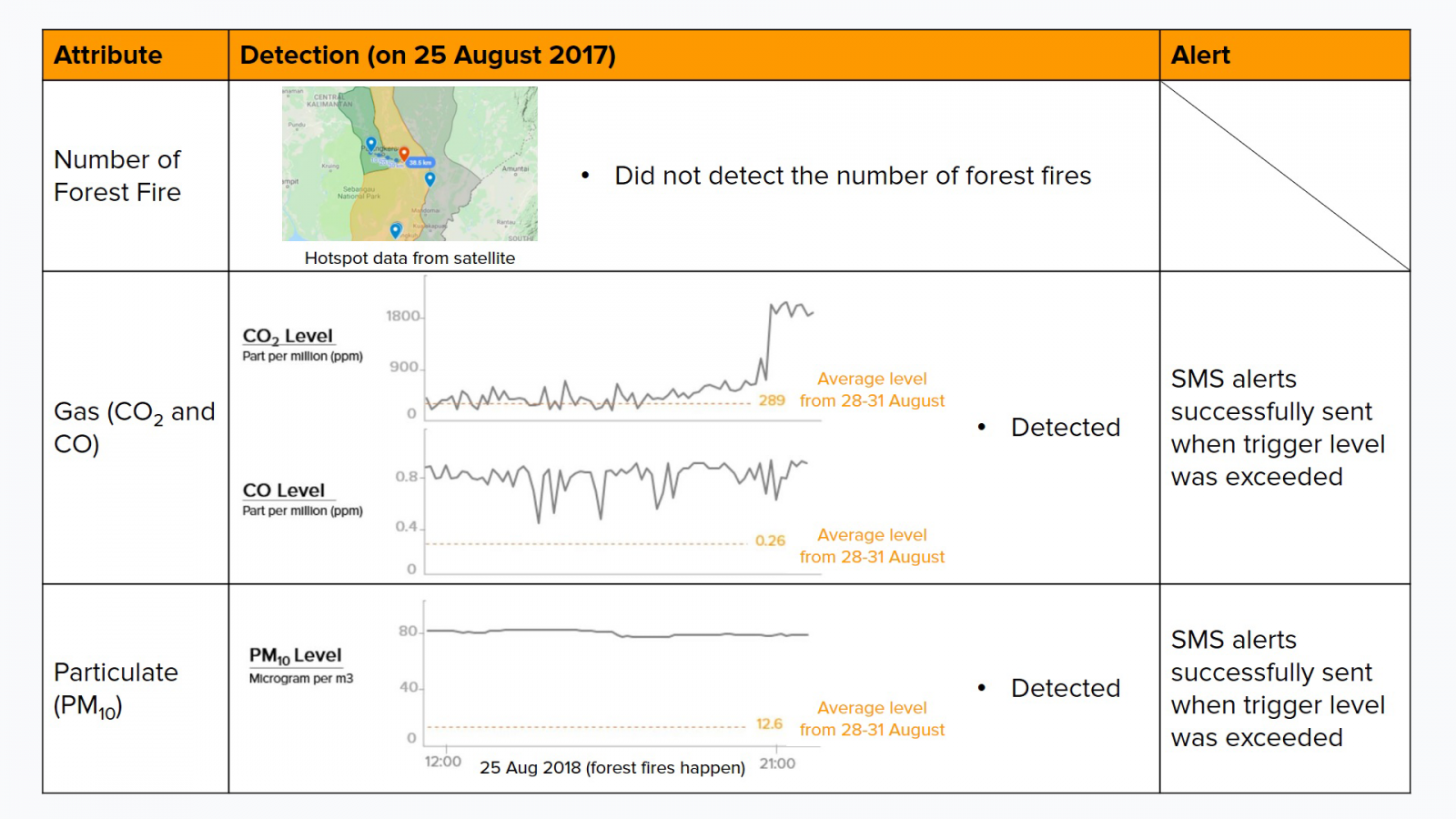The height and width of the screenshot is (819, 1456).
Task: Click the orange map pin near Palangkaraya
Action: [x=404, y=153]
